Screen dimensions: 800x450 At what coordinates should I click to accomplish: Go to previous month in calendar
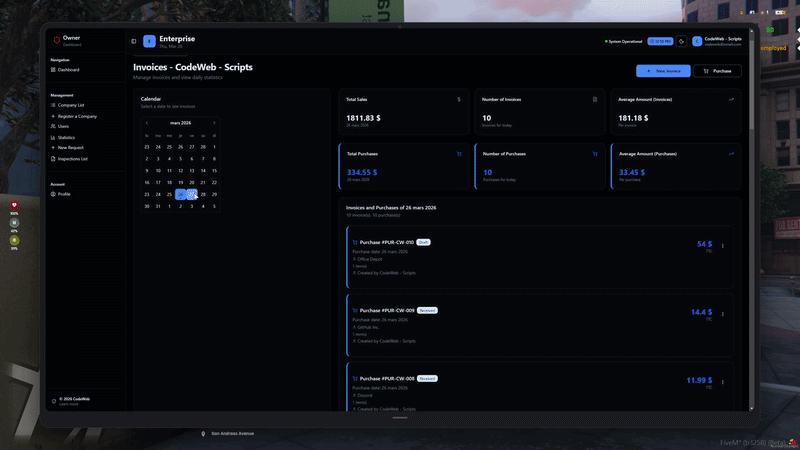(x=149, y=122)
